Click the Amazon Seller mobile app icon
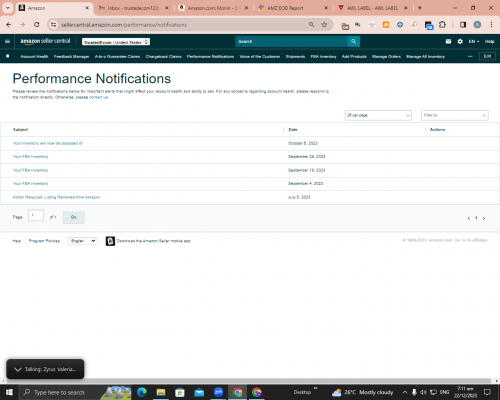Viewport: 500px width, 400px height. 110,241
